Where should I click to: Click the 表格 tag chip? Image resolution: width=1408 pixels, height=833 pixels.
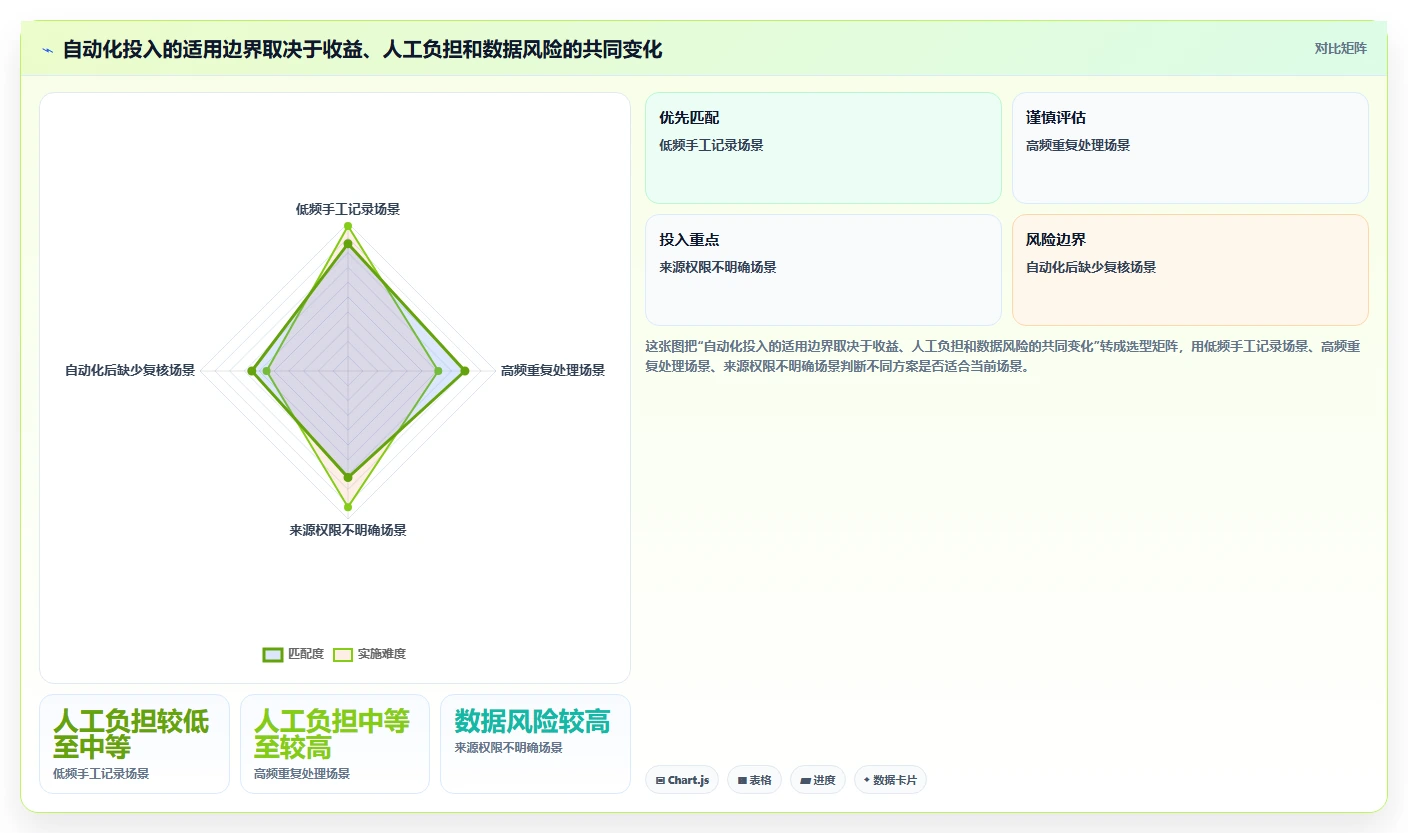point(754,780)
